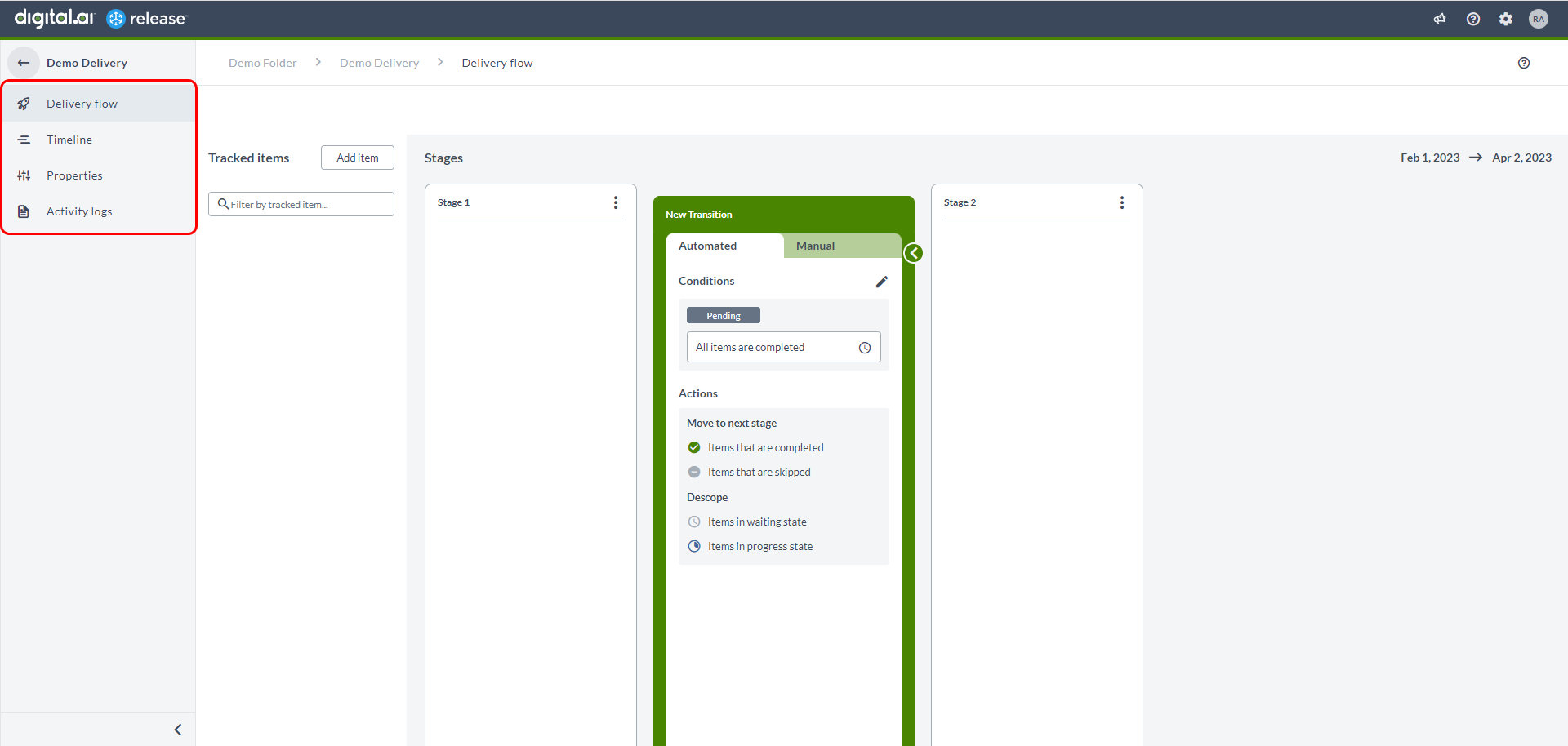Switch to the Manual tab

843,246
